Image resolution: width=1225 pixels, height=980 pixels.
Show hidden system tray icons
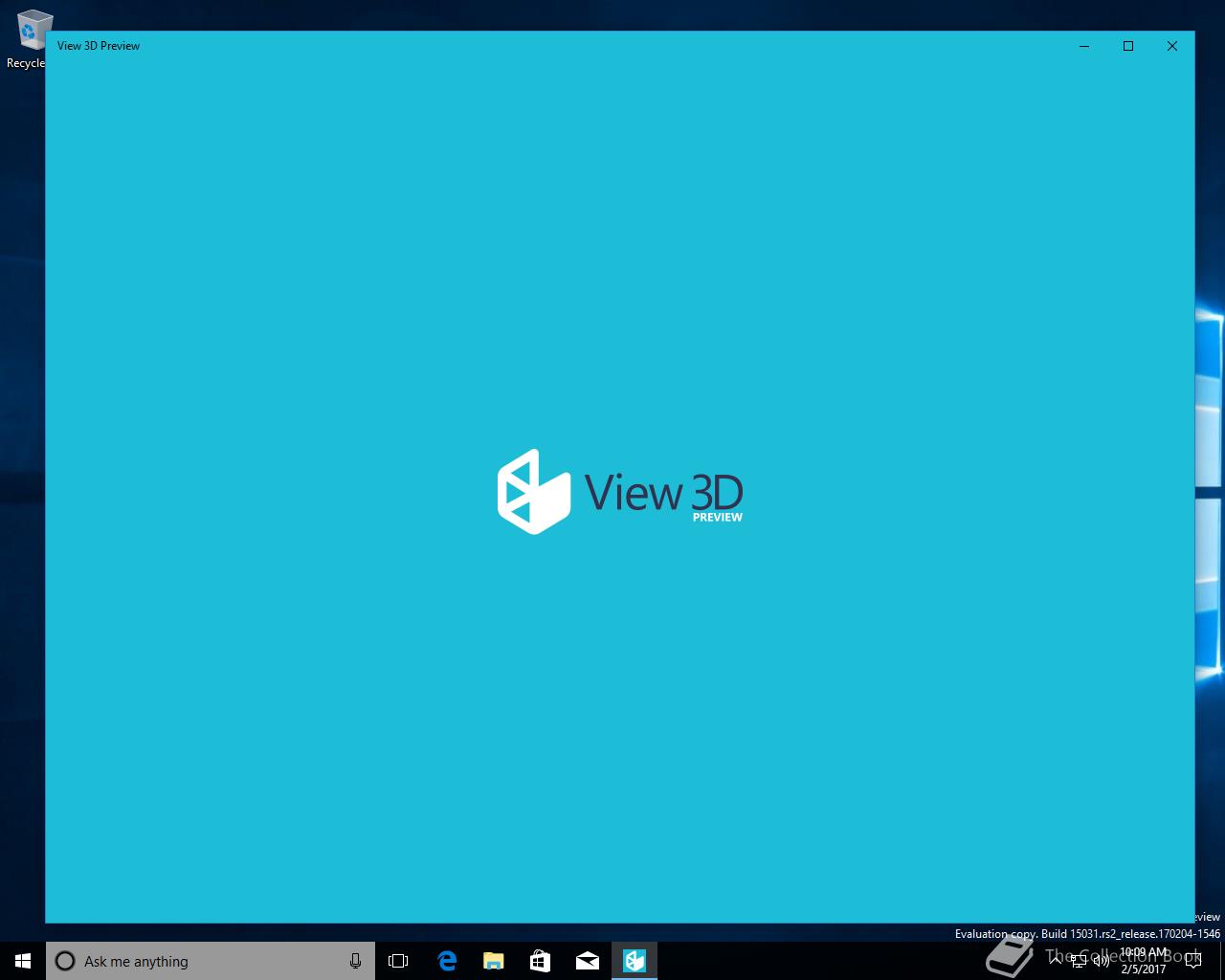coord(1057,961)
